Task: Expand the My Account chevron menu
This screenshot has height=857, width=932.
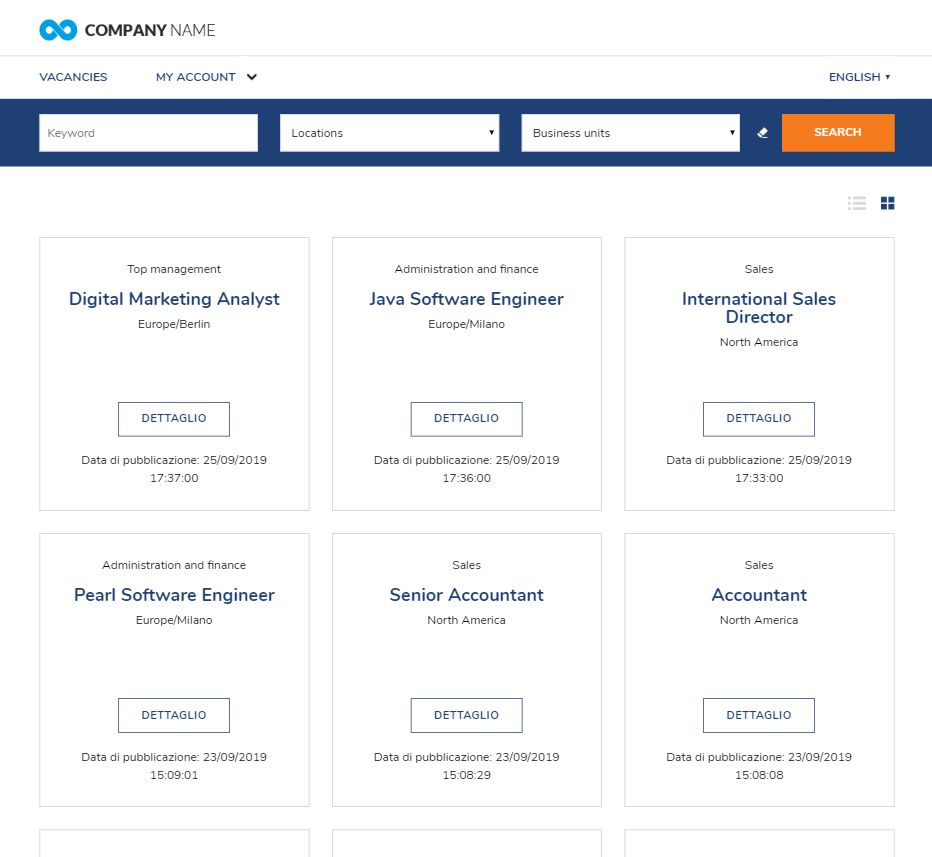Action: coord(251,77)
